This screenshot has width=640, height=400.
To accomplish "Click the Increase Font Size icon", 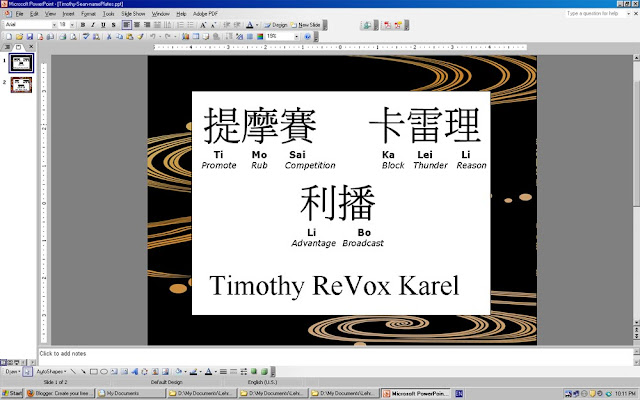I will point(202,25).
